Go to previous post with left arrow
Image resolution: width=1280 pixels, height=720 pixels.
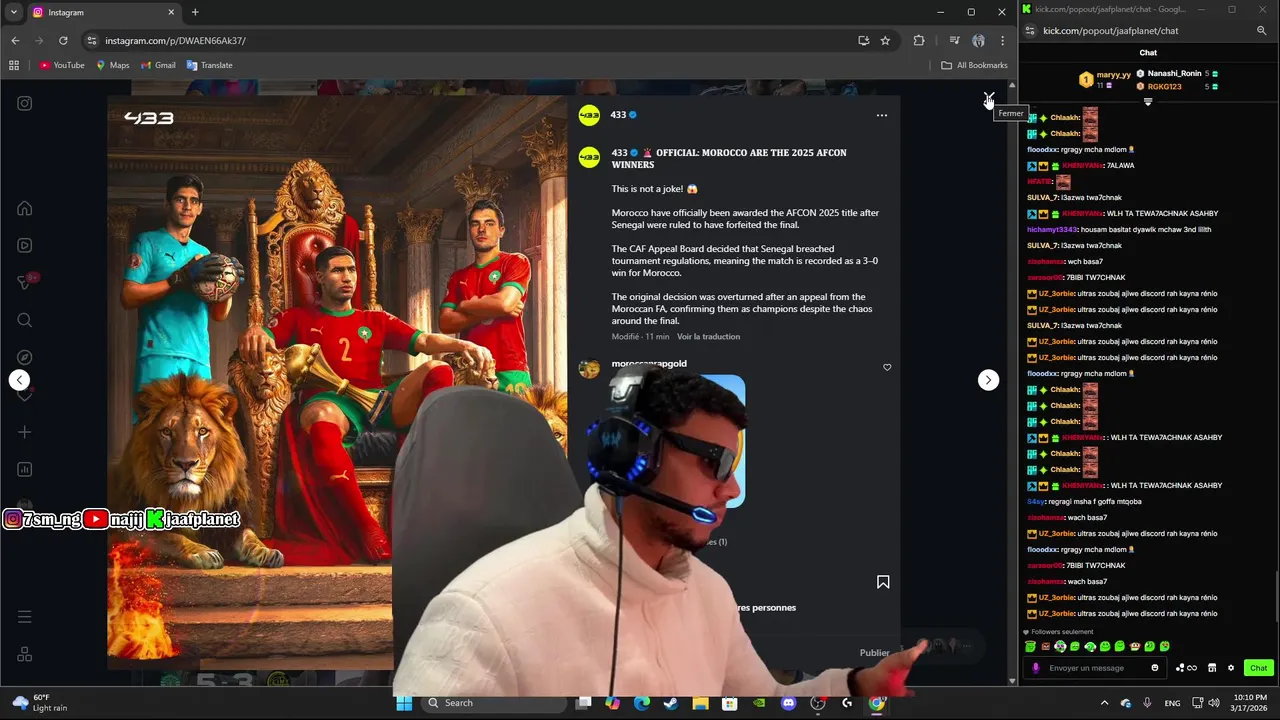coord(19,380)
